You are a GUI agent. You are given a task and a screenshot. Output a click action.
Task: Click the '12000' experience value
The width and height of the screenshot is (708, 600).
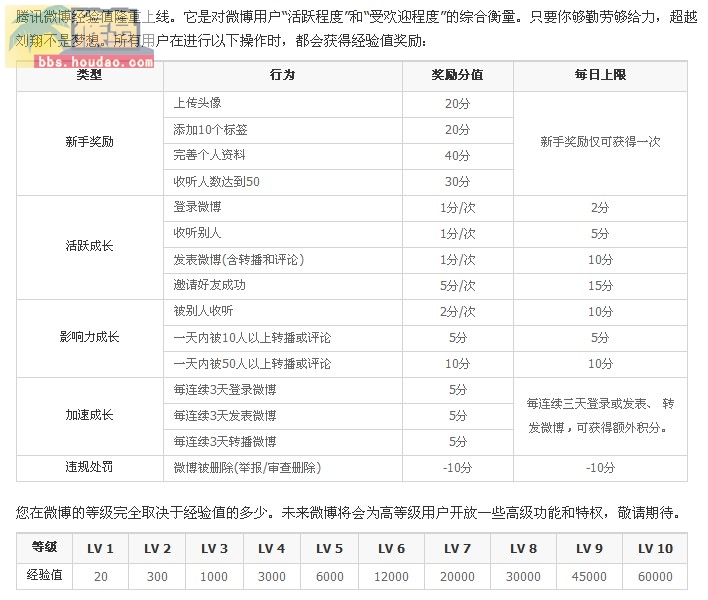391,577
